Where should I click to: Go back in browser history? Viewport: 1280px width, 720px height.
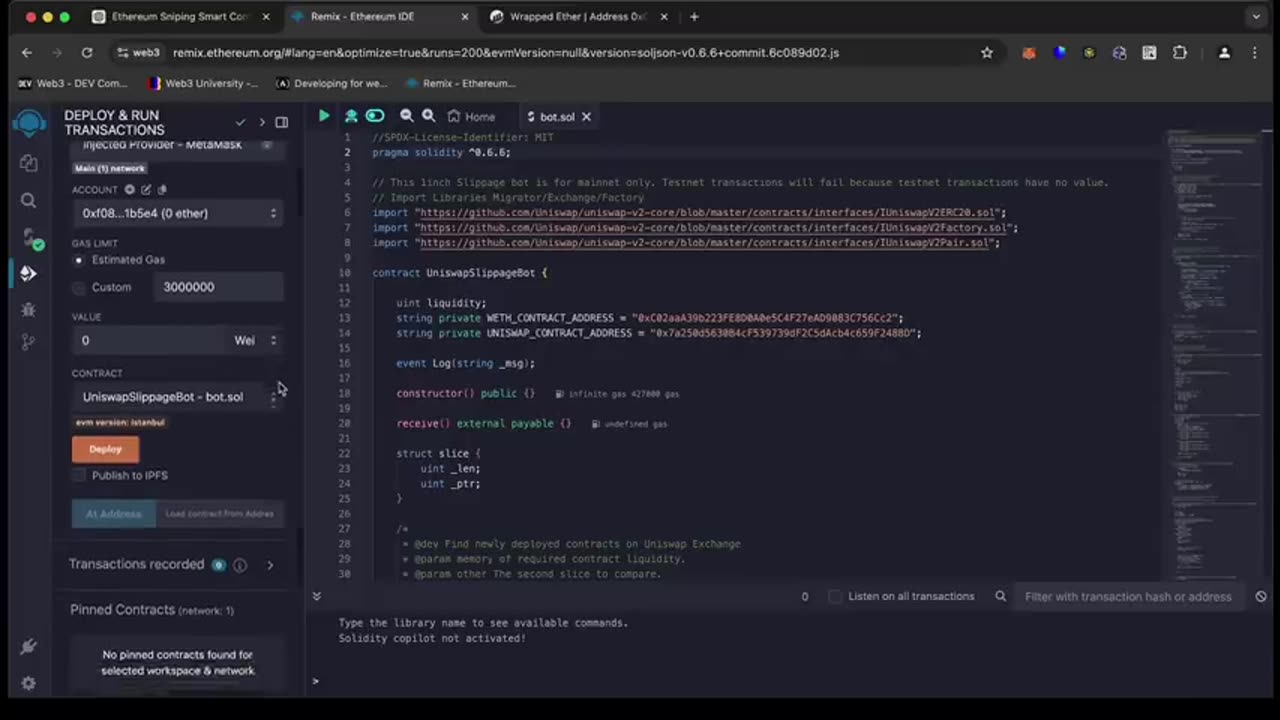click(27, 53)
